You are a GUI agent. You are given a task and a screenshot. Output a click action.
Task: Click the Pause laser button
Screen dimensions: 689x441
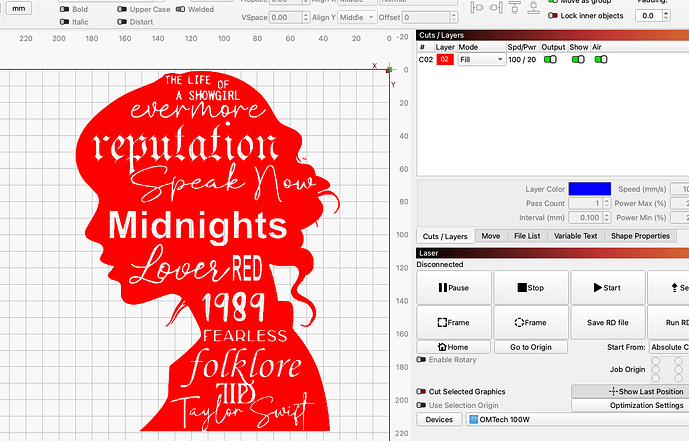pyautogui.click(x=454, y=288)
